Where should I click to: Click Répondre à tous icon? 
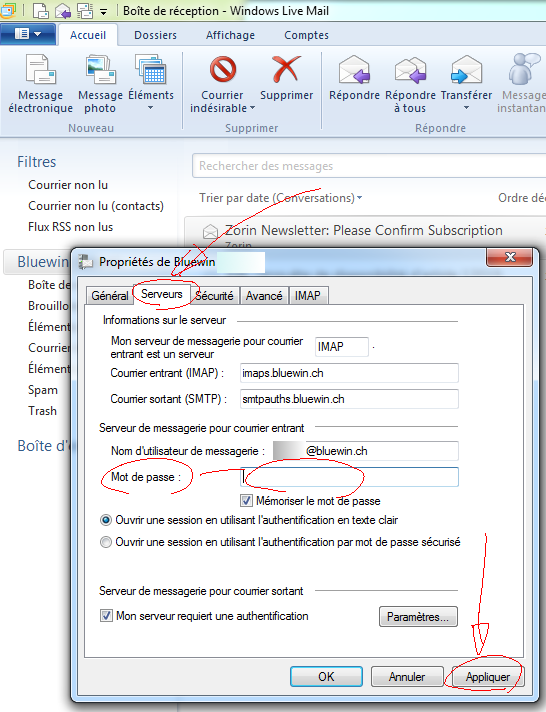tap(410, 69)
